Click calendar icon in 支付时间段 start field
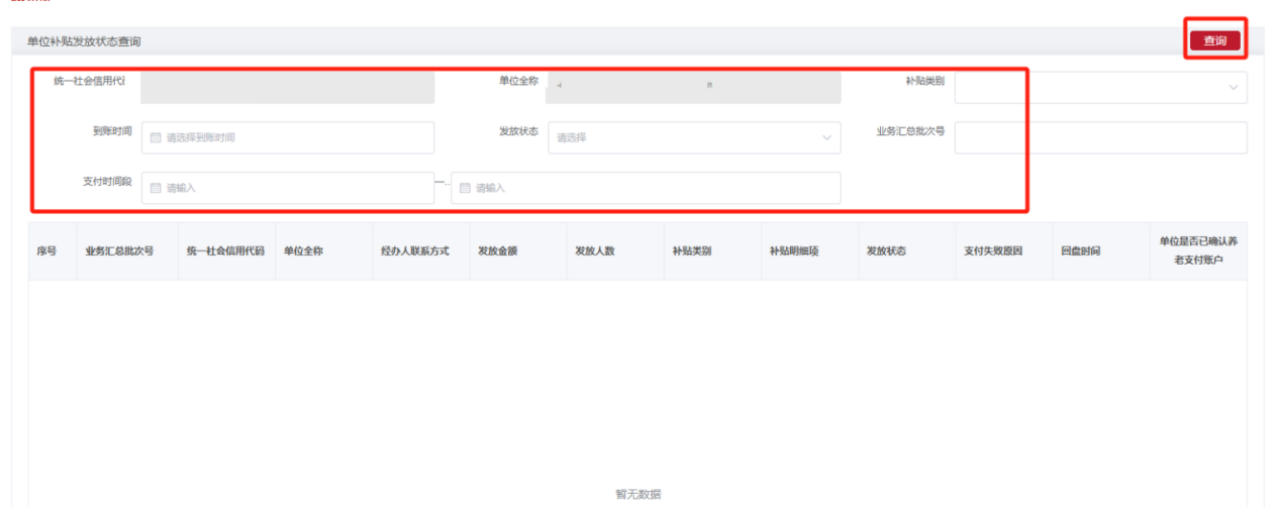 (x=155, y=188)
